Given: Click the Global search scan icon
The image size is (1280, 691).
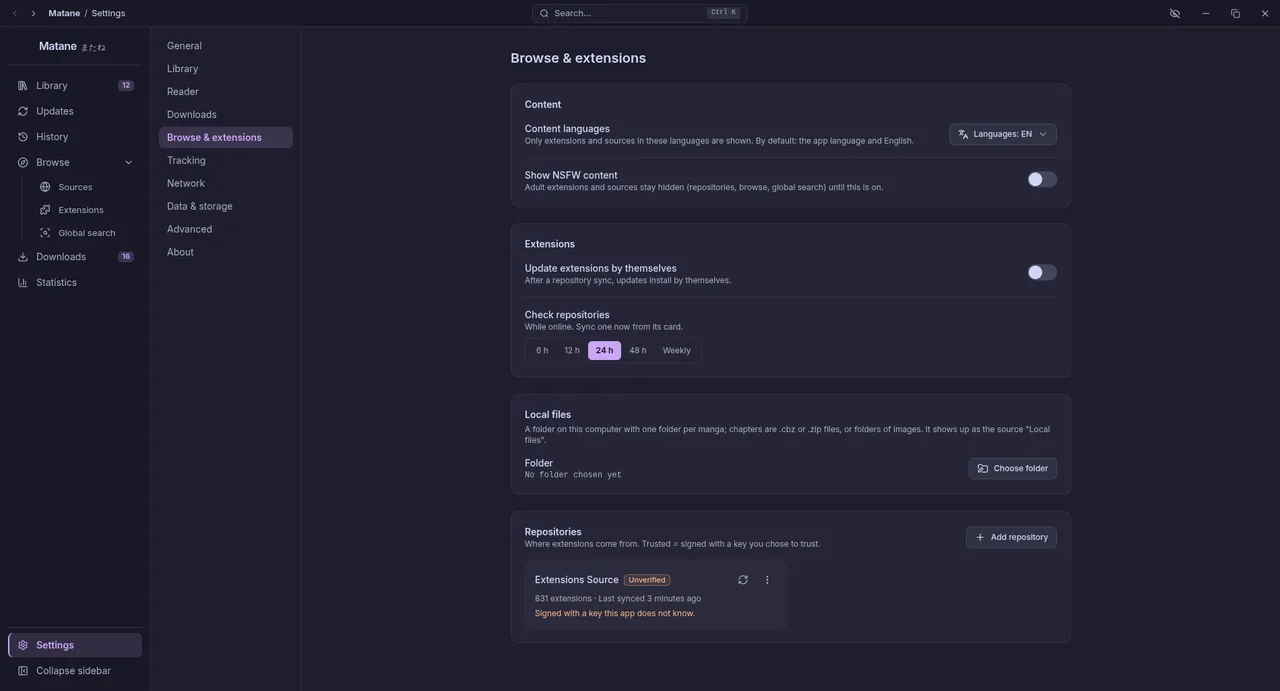Looking at the screenshot, I should [45, 233].
